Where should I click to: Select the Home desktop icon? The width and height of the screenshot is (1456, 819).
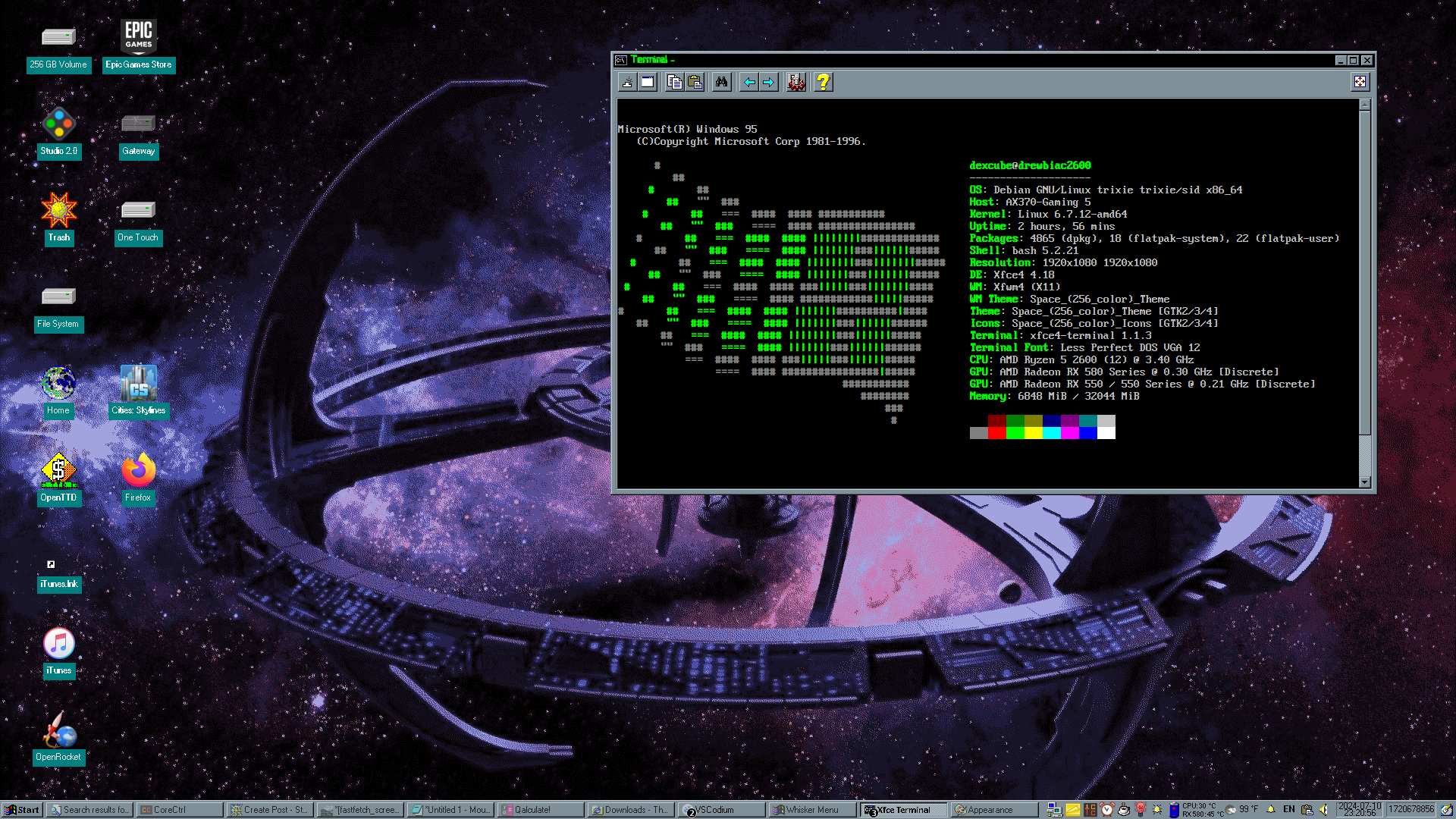tap(58, 391)
